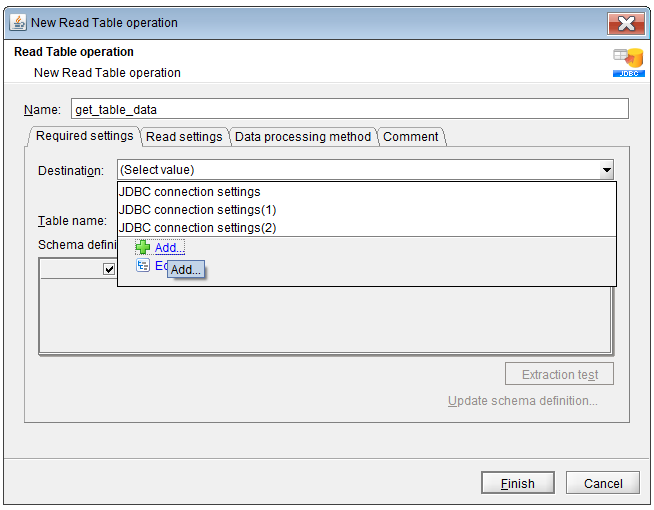Select JDBC connection settings(2) option
Screen dimensions: 654x510
(x=367, y=228)
